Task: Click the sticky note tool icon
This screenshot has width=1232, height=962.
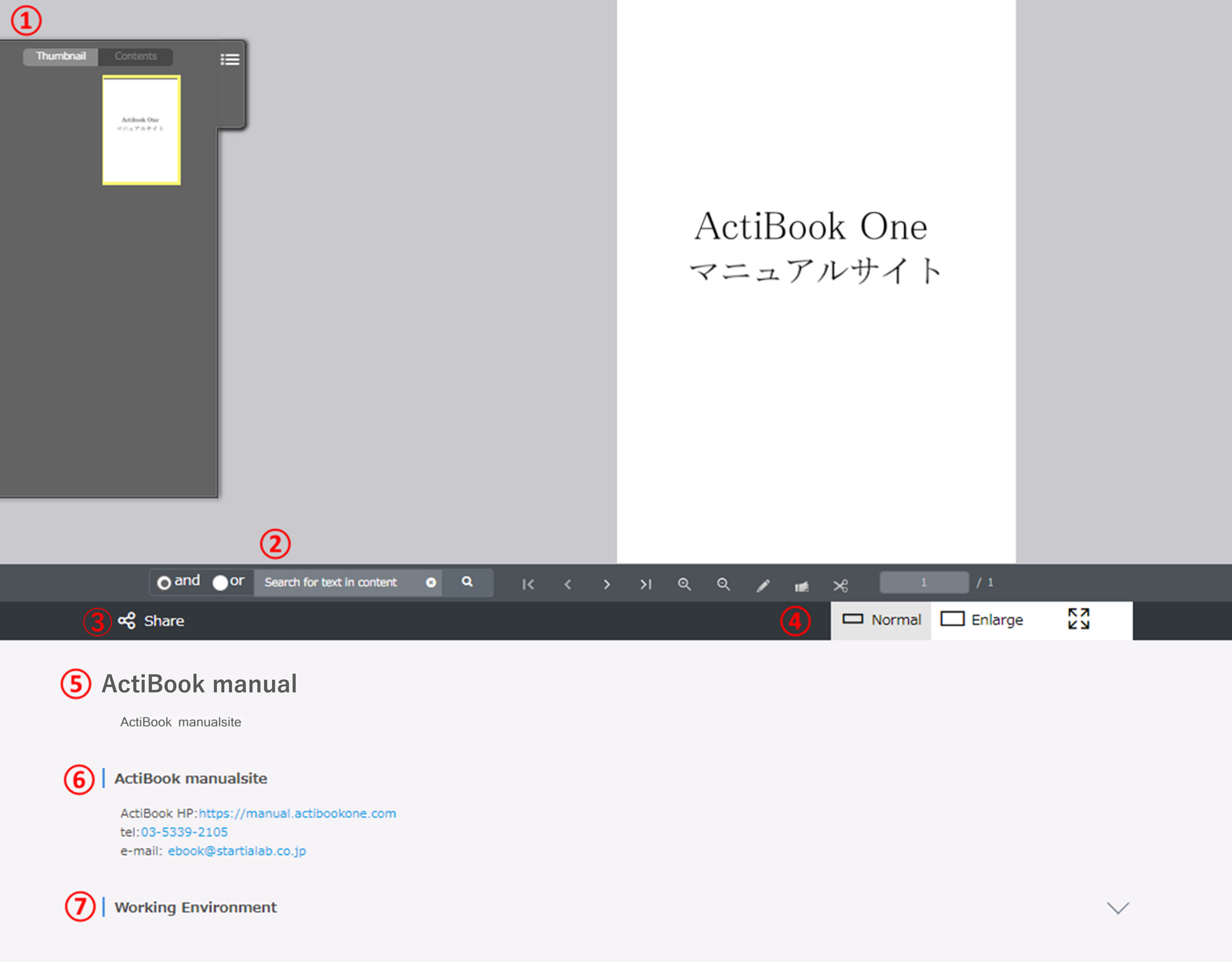Action: 802,586
